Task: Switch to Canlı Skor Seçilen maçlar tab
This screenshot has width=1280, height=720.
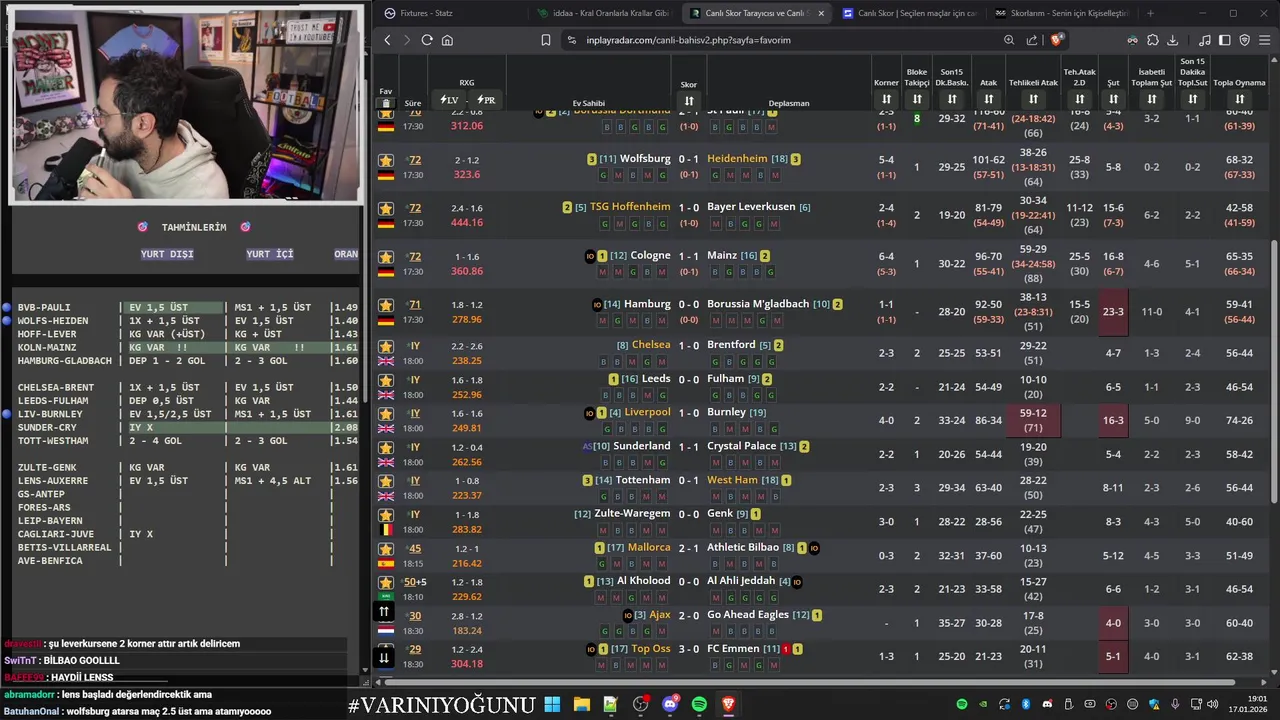Action: coord(908,13)
